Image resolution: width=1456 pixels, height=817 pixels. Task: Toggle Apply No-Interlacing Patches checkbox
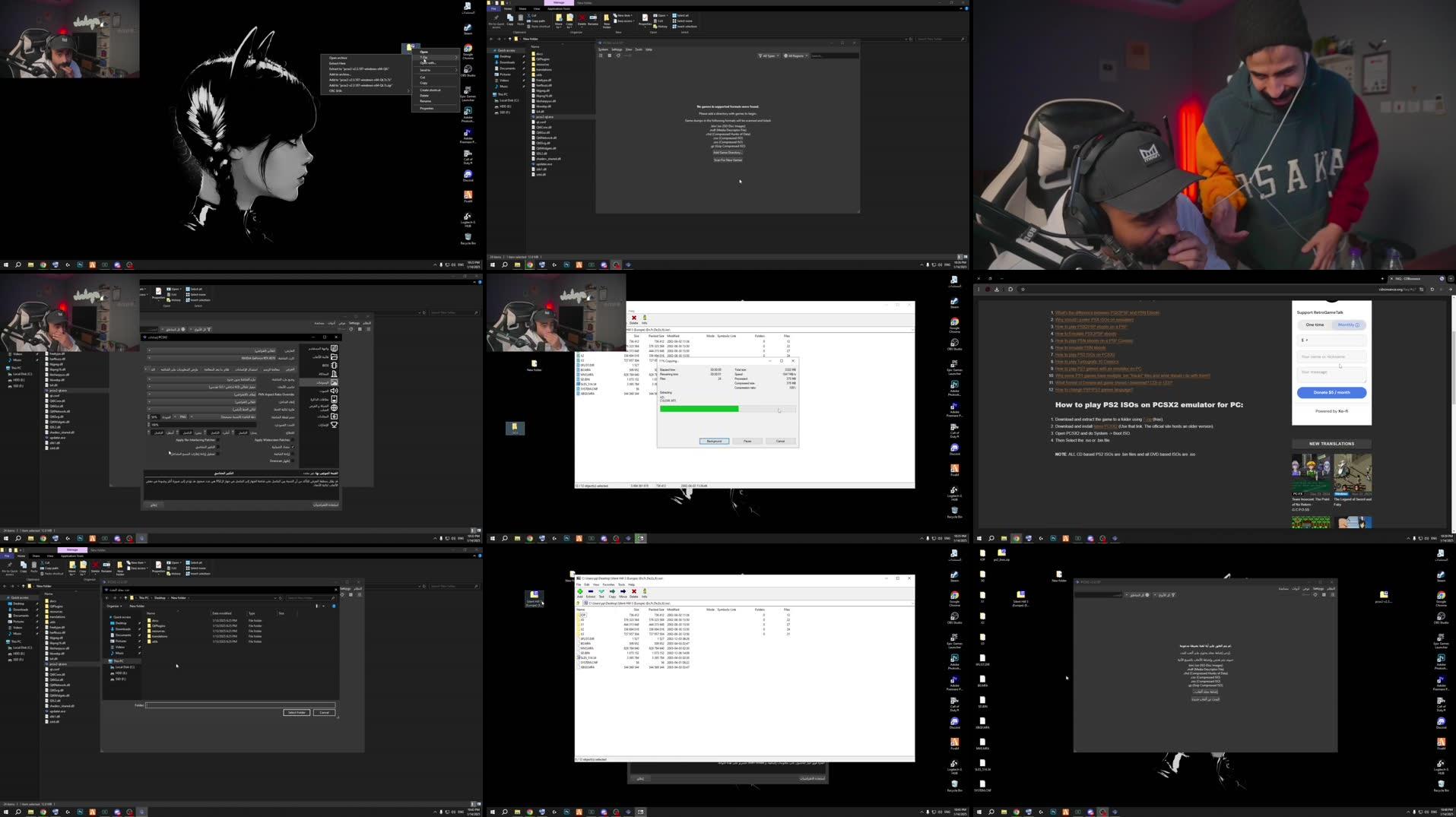(x=217, y=439)
